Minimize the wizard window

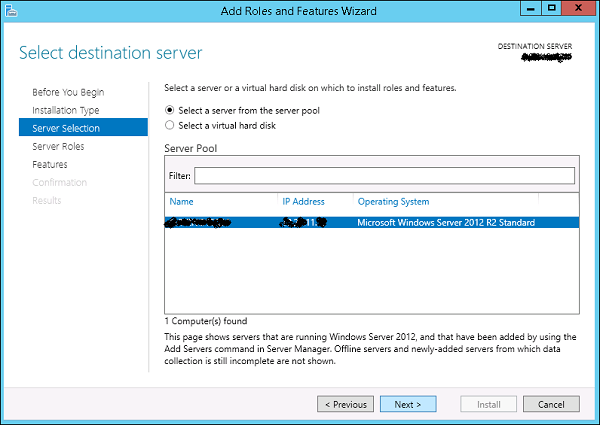[529, 9]
